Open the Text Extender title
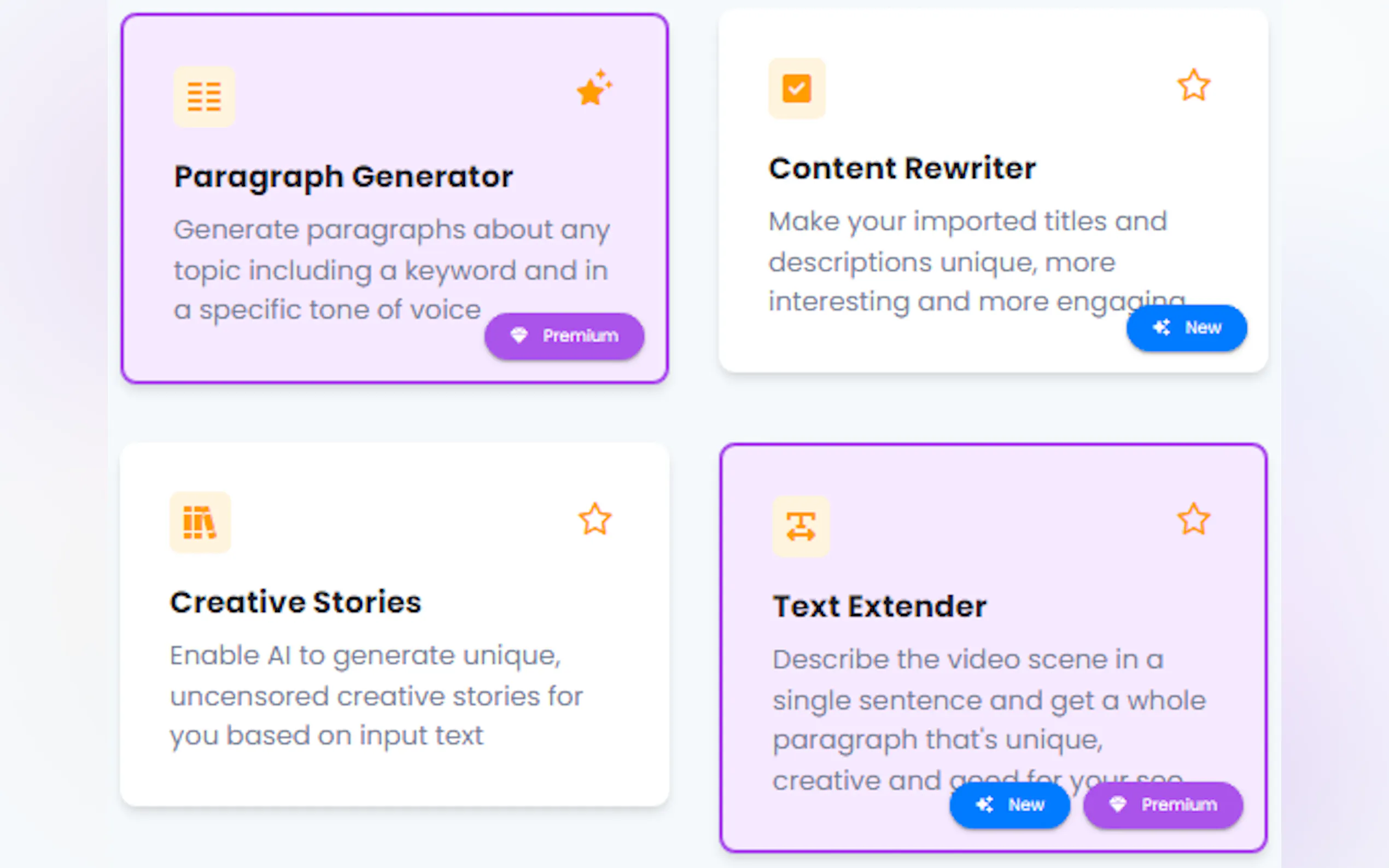1389x868 pixels. [x=879, y=606]
